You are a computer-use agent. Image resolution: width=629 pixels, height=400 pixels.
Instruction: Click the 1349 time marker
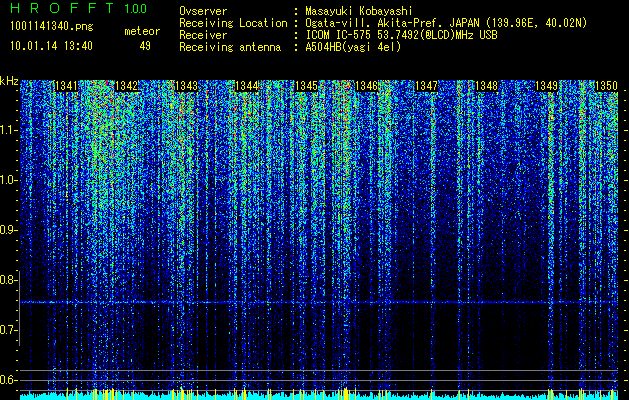pos(546,86)
